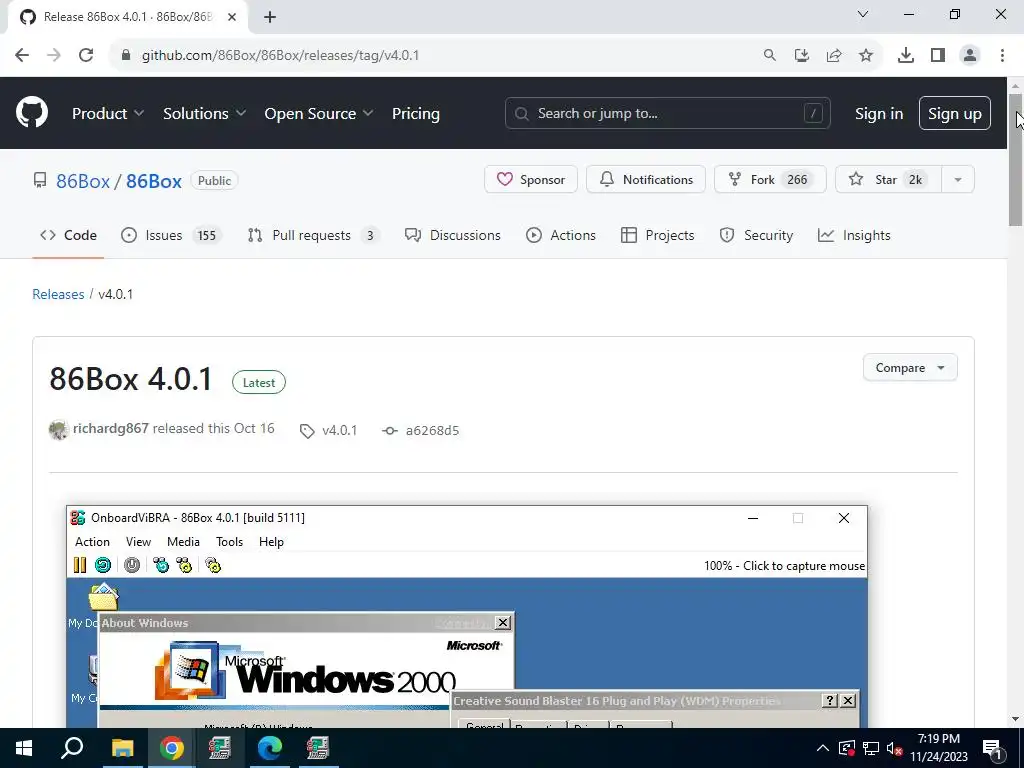
Task: Open Chrome three-dot menu
Action: [1002, 55]
